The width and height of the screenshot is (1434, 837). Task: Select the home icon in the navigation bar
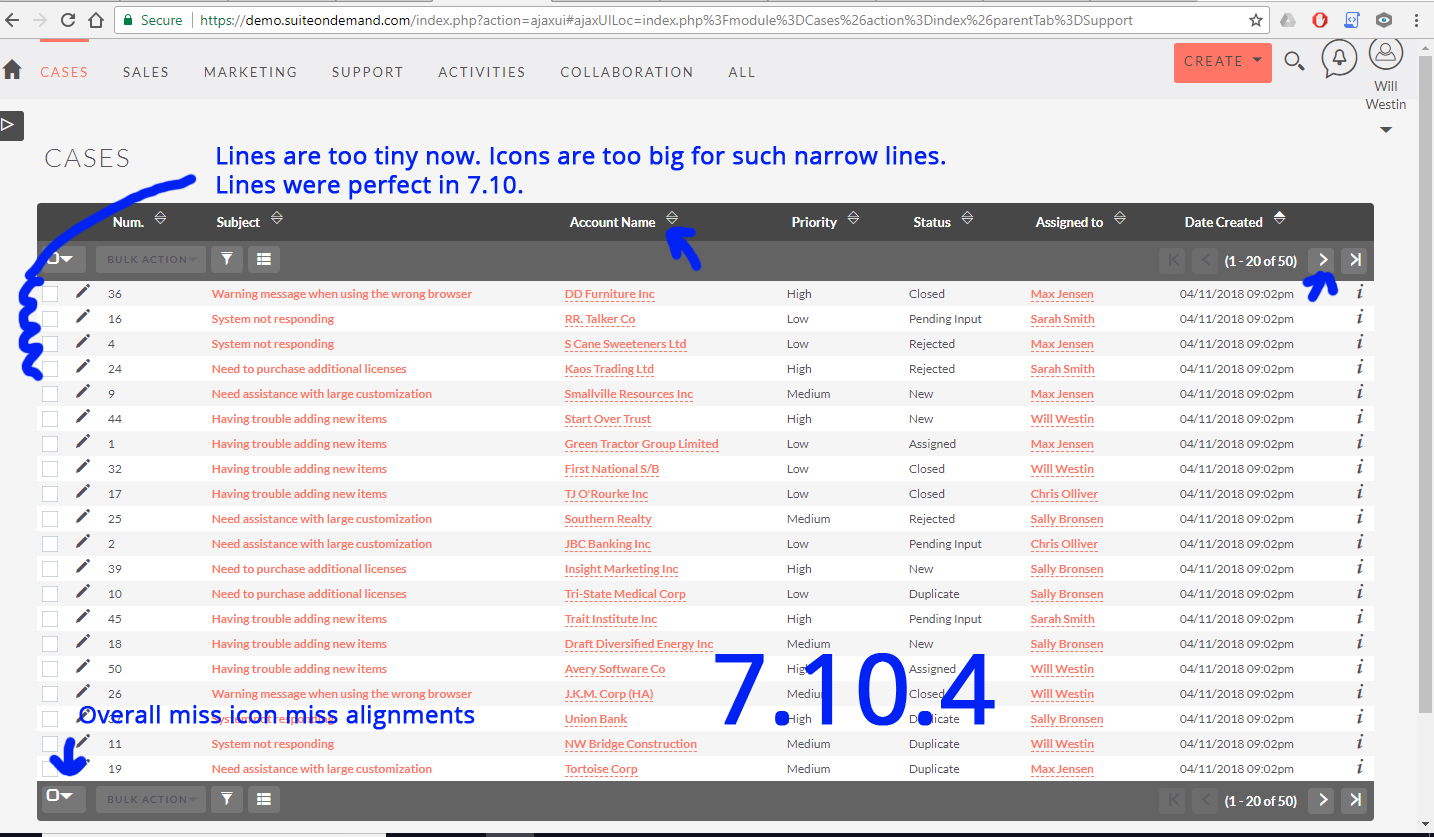coord(11,70)
